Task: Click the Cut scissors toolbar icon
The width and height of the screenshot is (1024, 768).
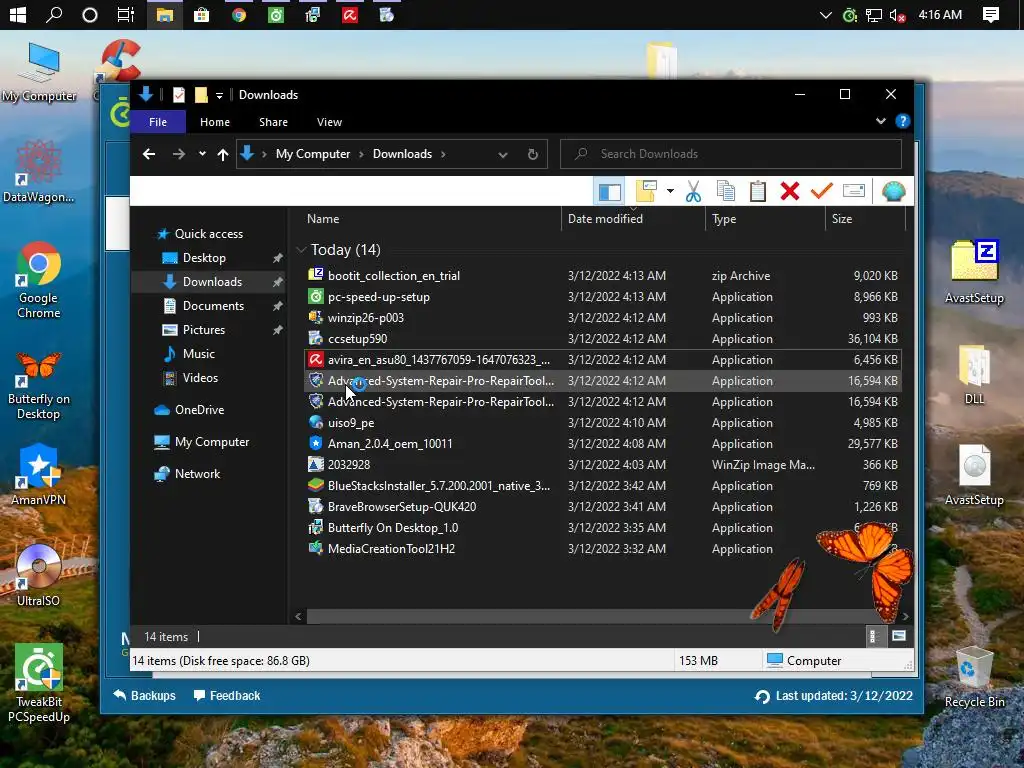Action: point(693,191)
